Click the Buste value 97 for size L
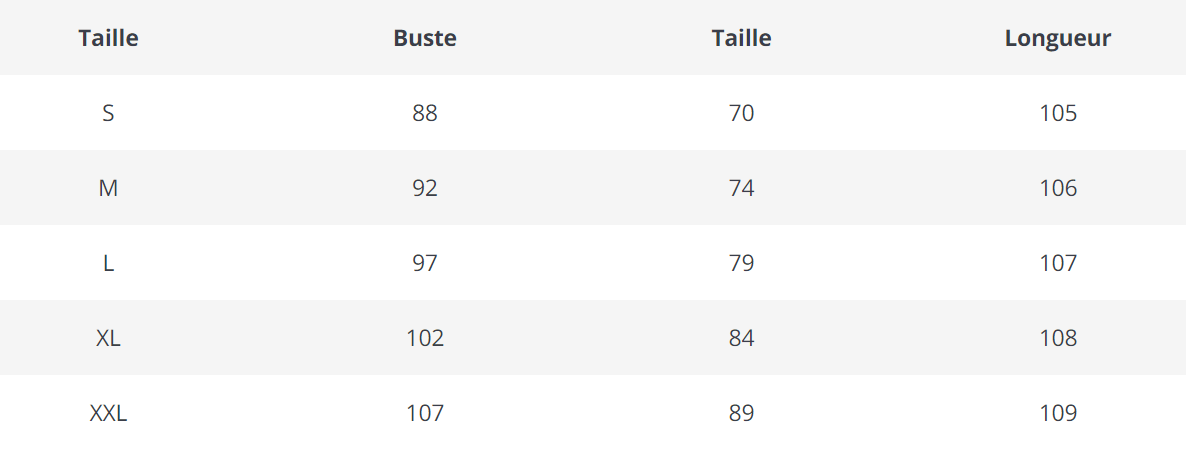Screen dimensions: 1186x469 pyautogui.click(x=425, y=263)
